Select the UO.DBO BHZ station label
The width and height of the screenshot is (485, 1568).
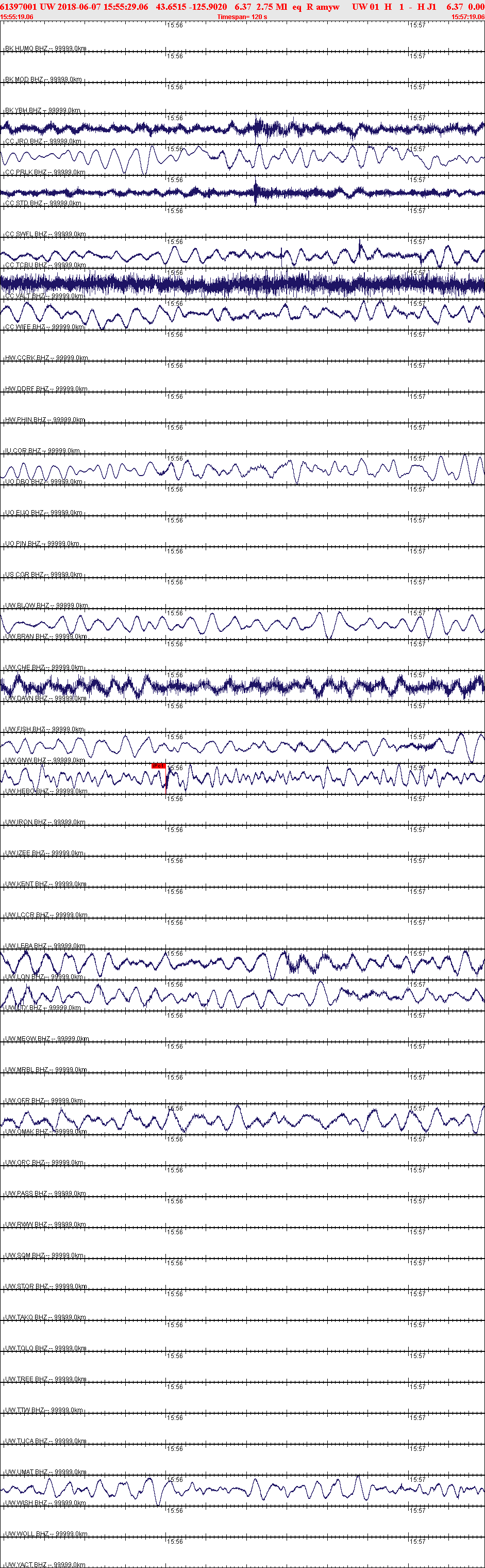[x=44, y=482]
